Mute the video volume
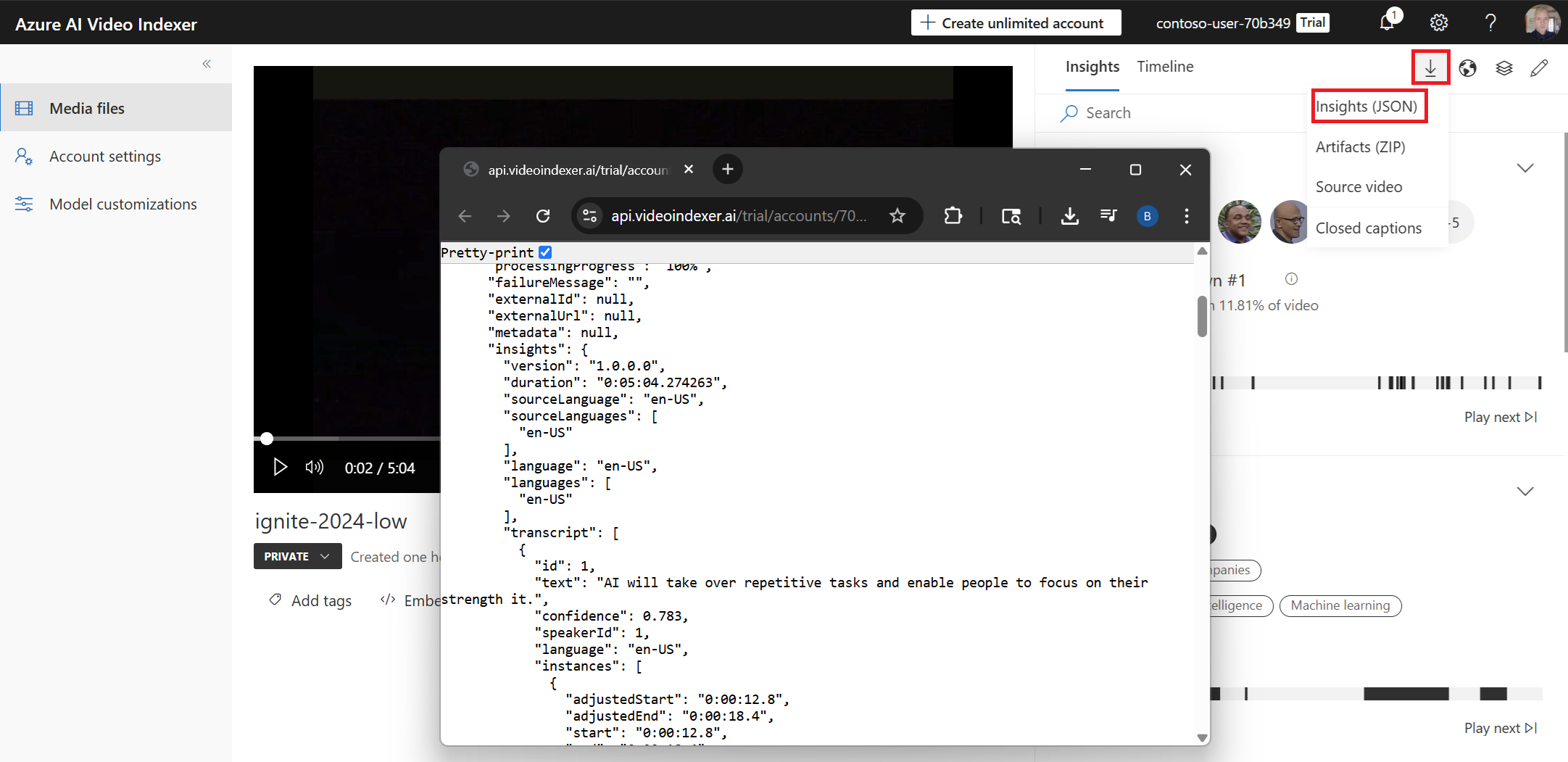 coord(314,468)
